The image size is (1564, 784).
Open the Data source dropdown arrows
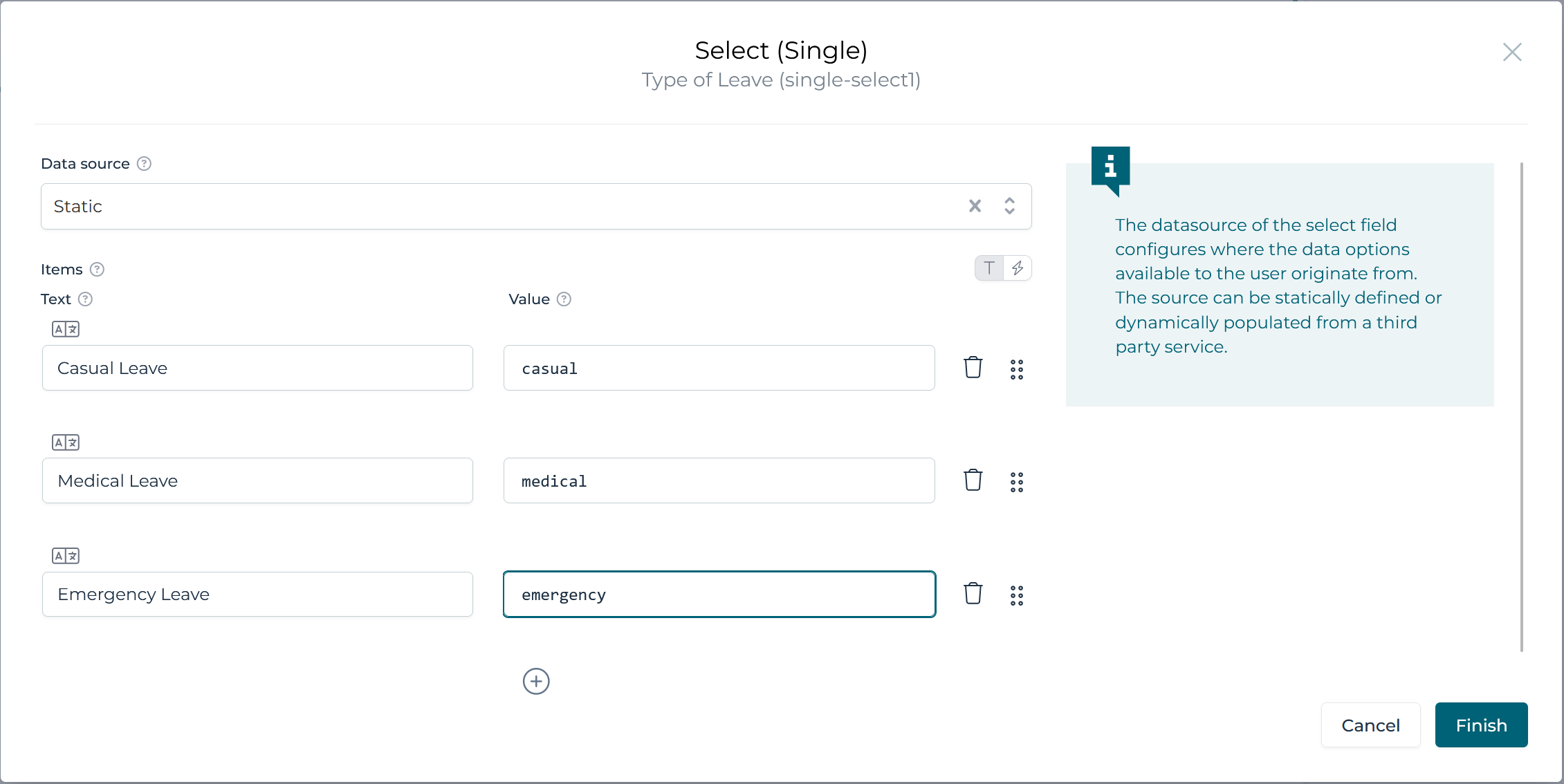(1009, 206)
